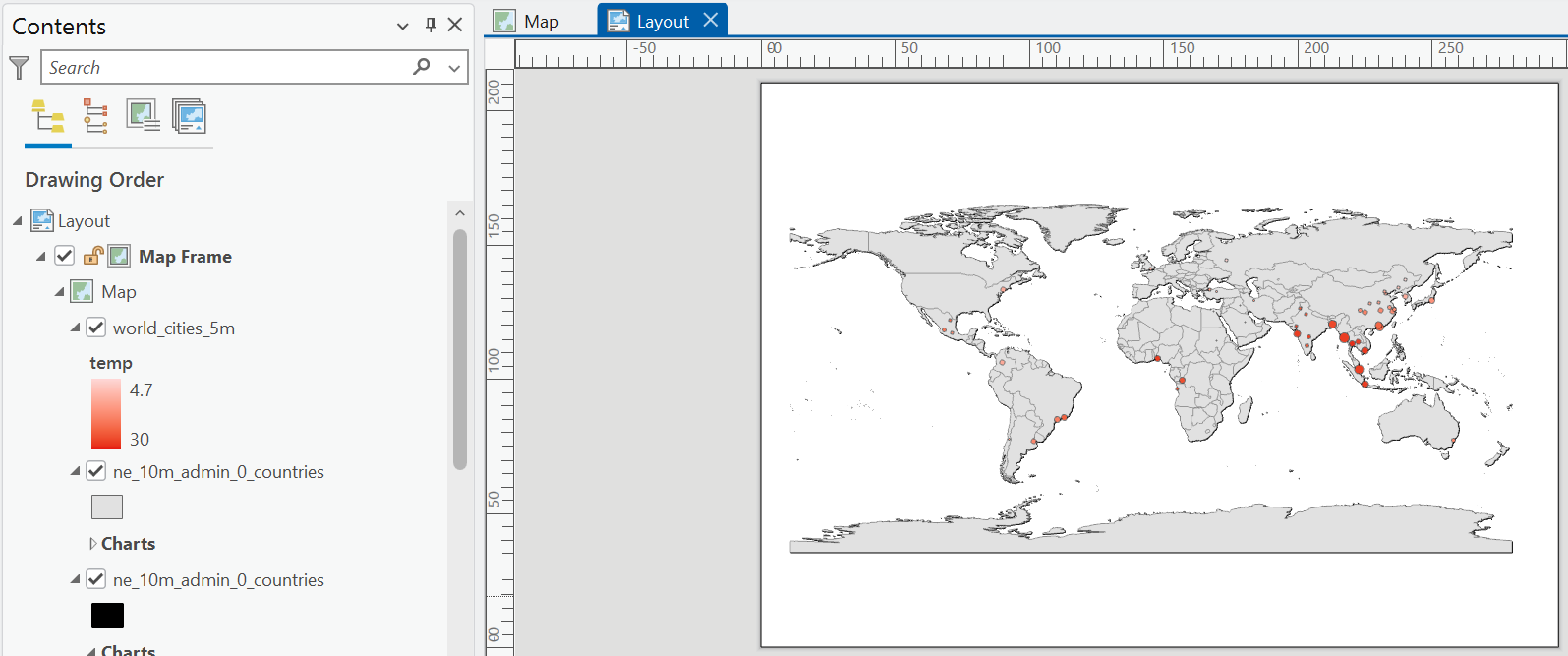Click the temp red color ramp
Screen dimensions: 1568x656
coord(106,414)
